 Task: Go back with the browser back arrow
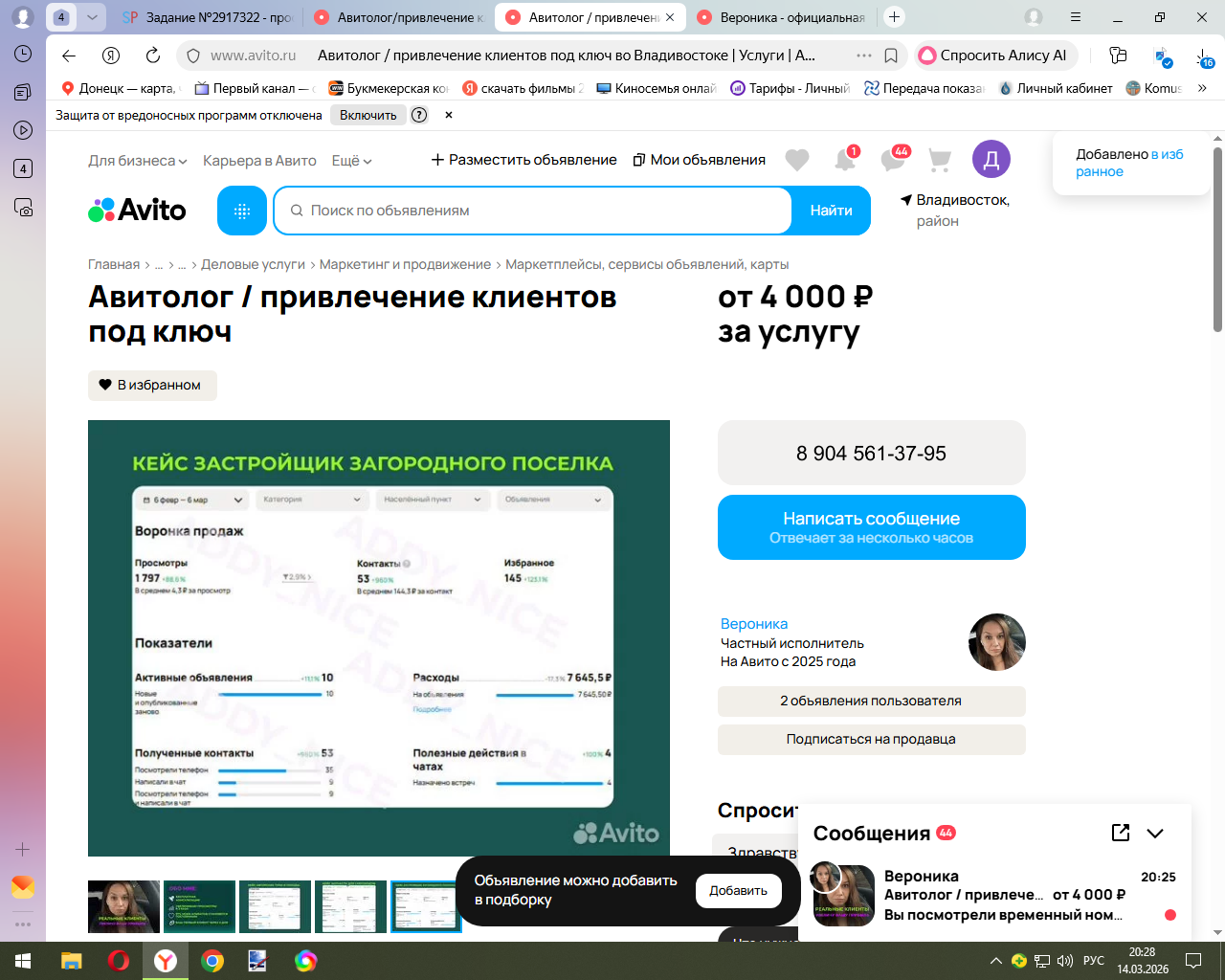click(69, 56)
